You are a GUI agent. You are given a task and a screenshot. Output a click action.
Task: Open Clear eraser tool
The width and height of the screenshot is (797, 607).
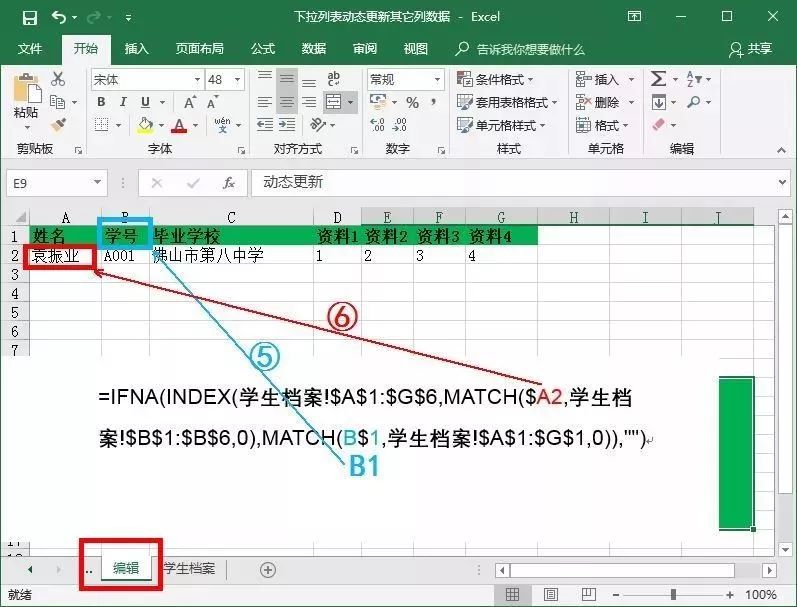659,125
